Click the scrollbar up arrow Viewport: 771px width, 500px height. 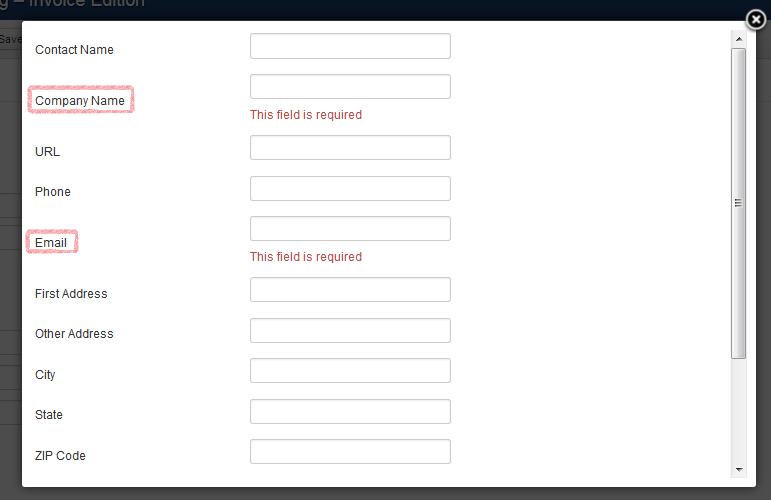[x=739, y=39]
